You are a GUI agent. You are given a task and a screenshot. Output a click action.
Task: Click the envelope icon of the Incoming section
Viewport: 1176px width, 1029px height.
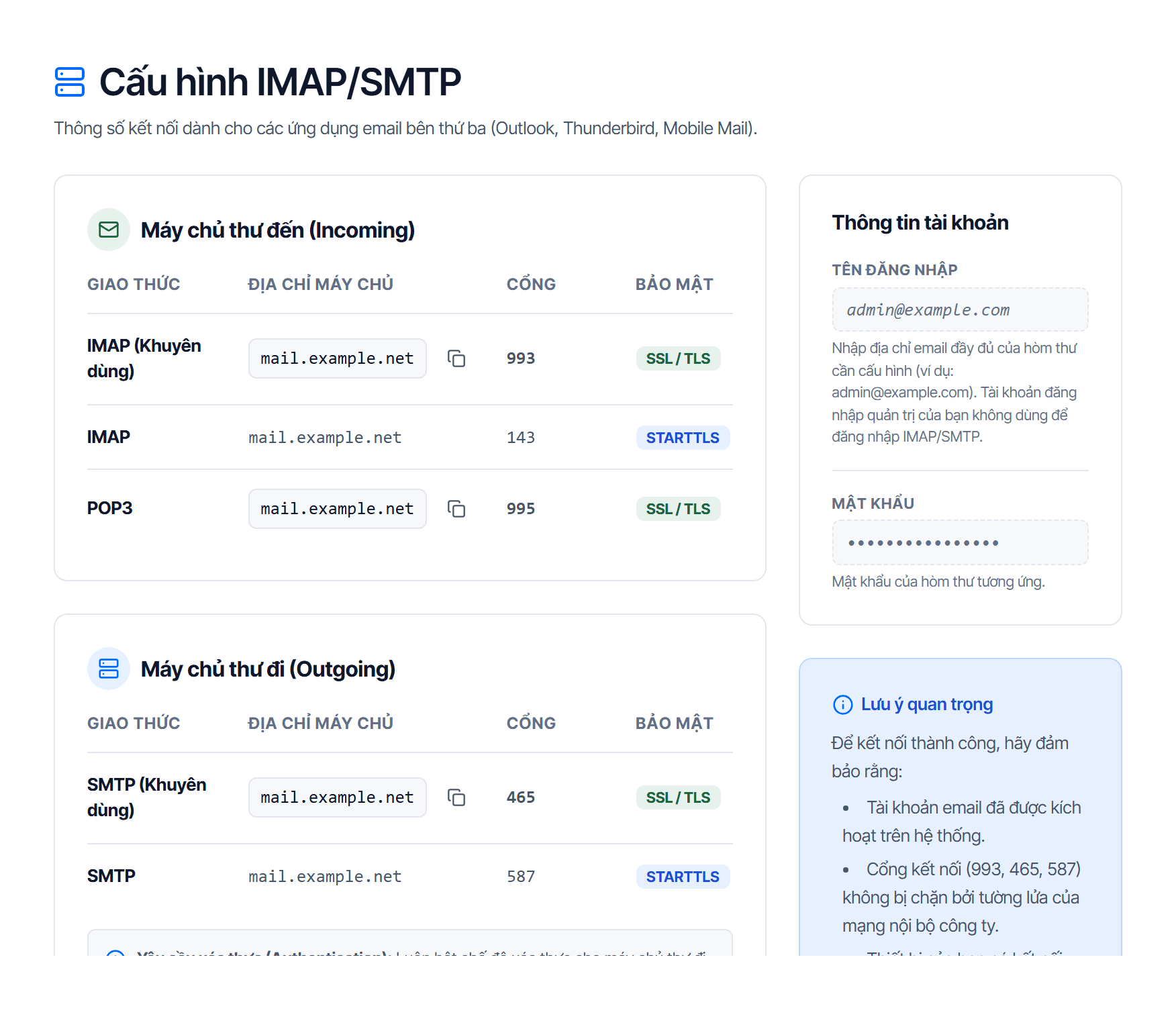(109, 230)
